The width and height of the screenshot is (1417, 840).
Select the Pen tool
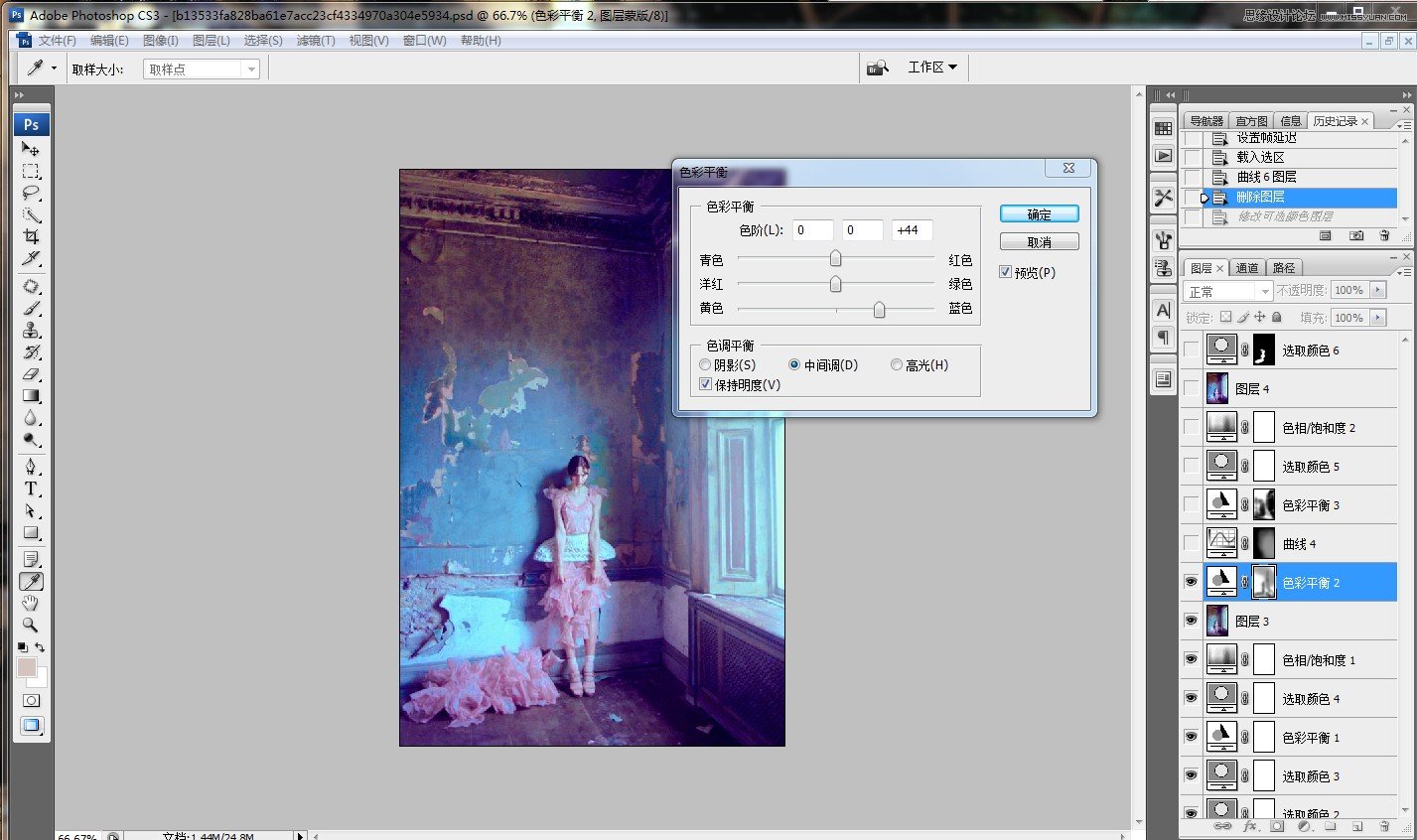[31, 467]
